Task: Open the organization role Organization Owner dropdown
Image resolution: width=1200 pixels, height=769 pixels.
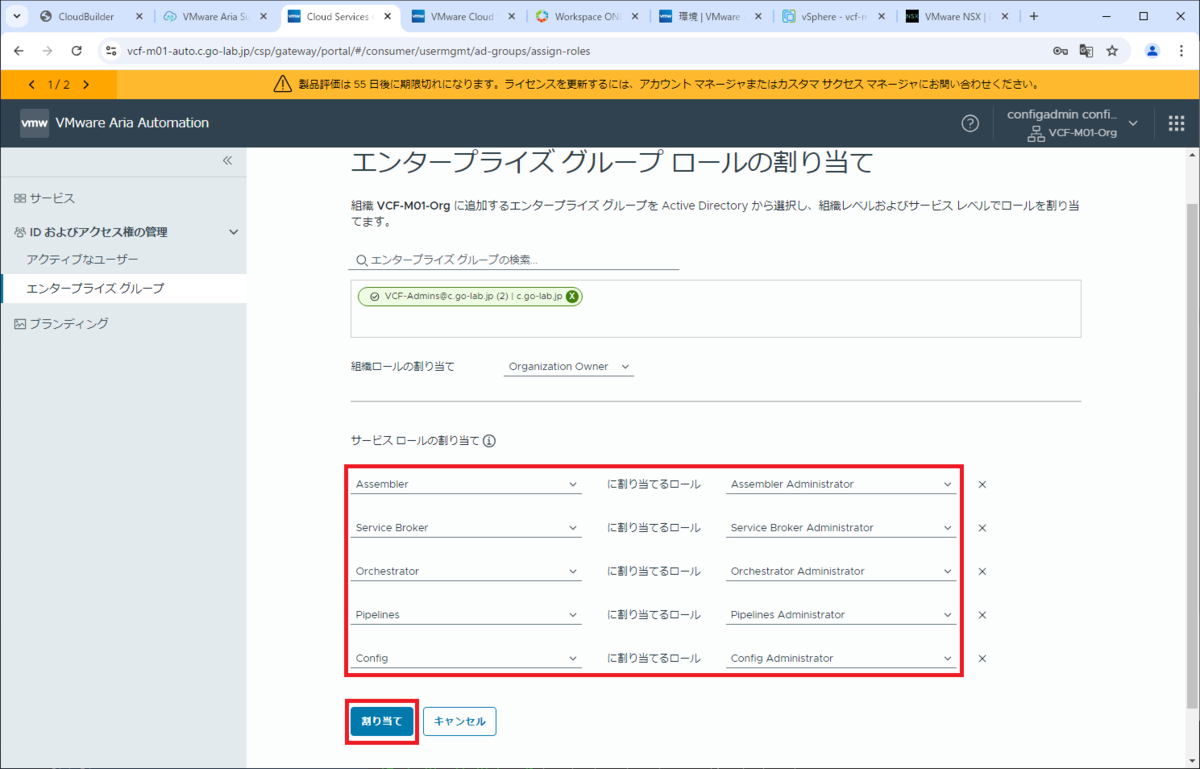Action: [x=569, y=367]
